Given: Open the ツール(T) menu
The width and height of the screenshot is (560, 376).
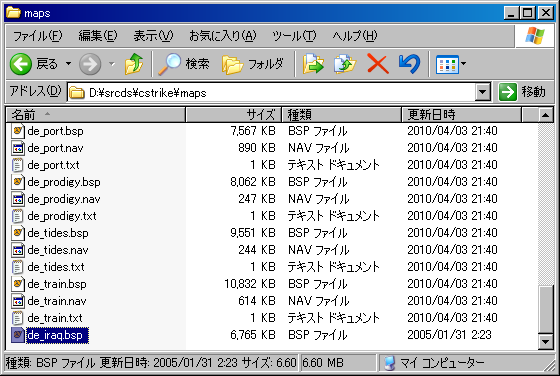Looking at the screenshot, I should click(294, 36).
